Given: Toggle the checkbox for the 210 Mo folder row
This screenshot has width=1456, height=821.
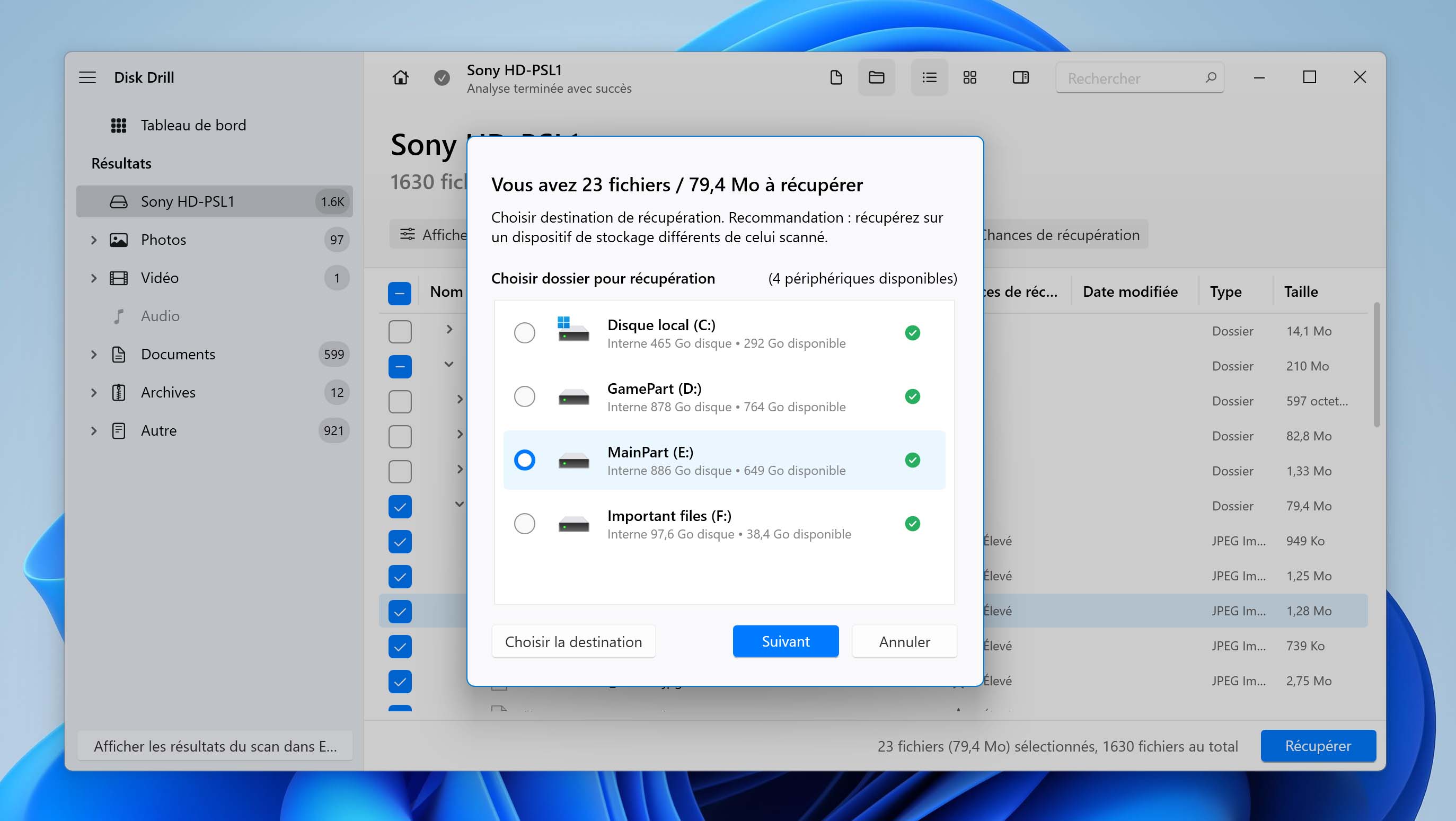Looking at the screenshot, I should click(x=400, y=367).
